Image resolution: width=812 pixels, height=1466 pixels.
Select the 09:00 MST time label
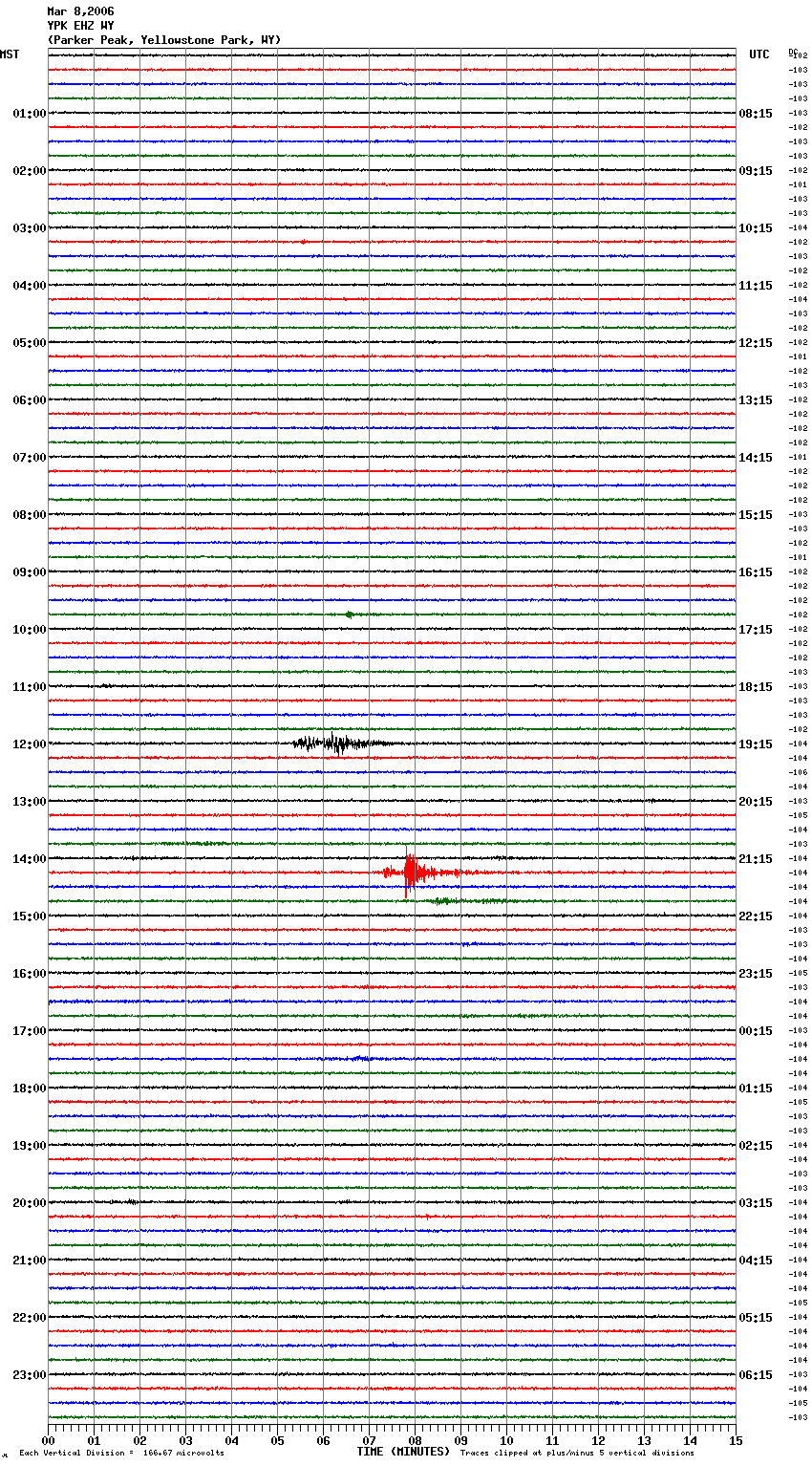click(x=29, y=572)
